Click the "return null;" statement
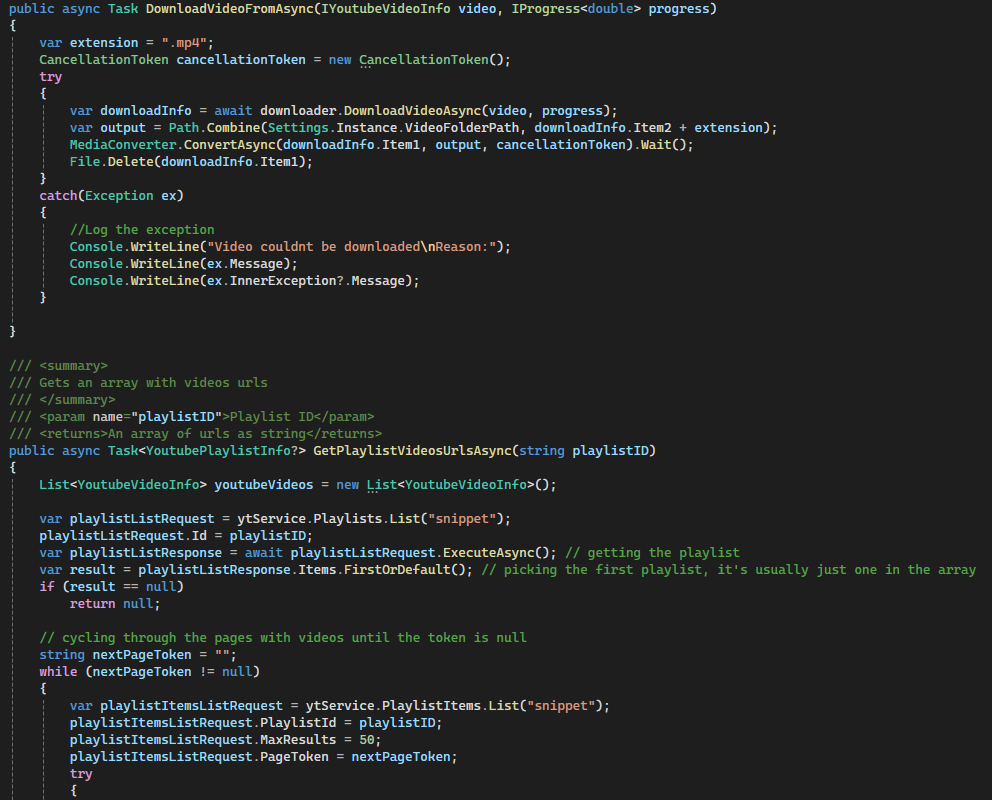 click(x=115, y=604)
